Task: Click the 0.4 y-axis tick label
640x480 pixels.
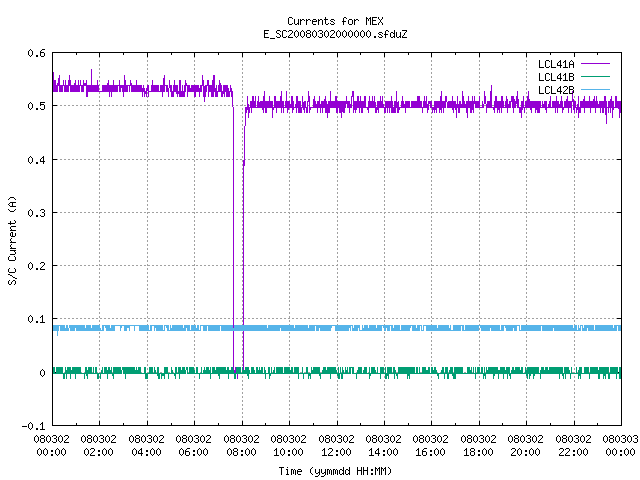Action: pos(36,160)
